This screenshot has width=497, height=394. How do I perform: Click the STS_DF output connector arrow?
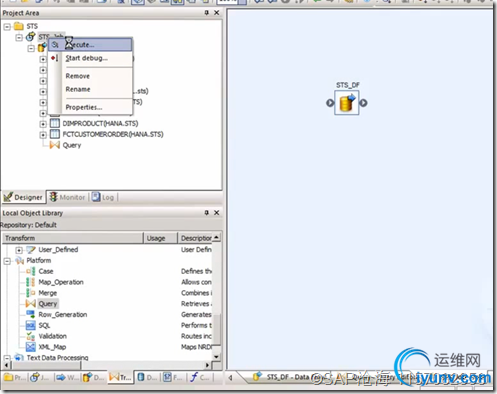[x=363, y=103]
